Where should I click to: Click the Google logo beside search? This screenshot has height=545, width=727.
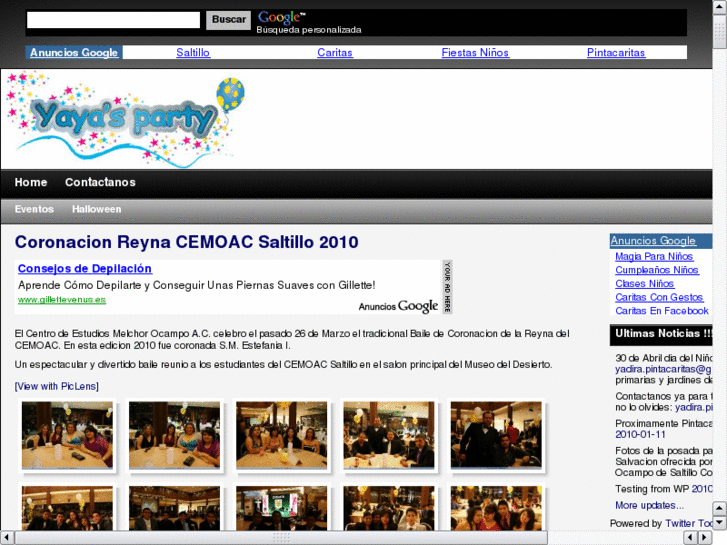click(x=281, y=17)
